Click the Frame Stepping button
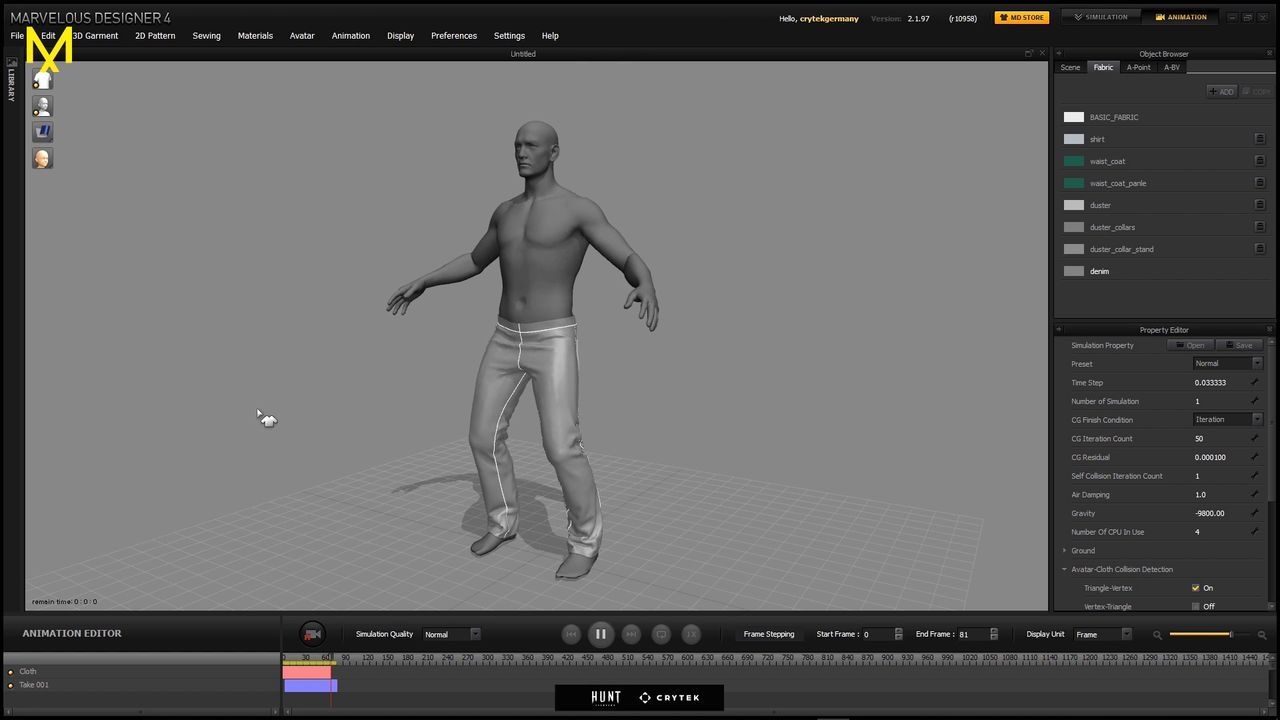 (769, 634)
